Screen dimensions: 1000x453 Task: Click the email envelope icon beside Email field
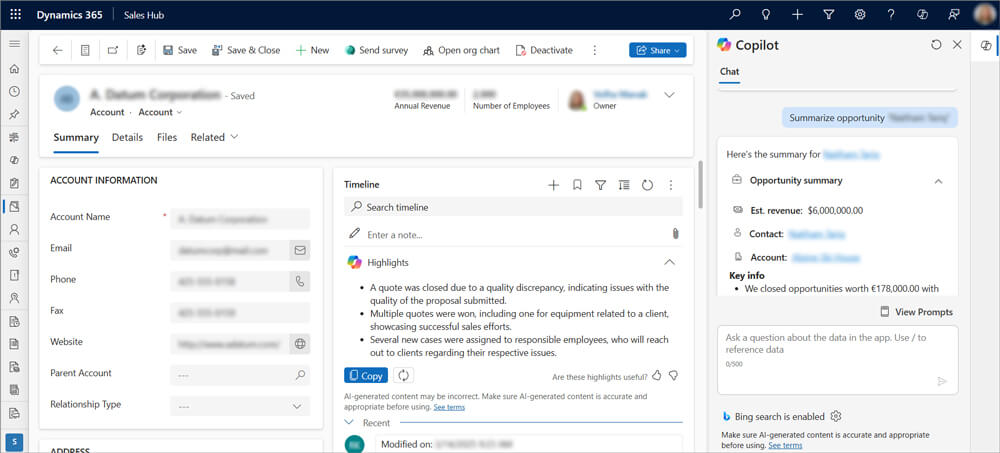pos(299,250)
